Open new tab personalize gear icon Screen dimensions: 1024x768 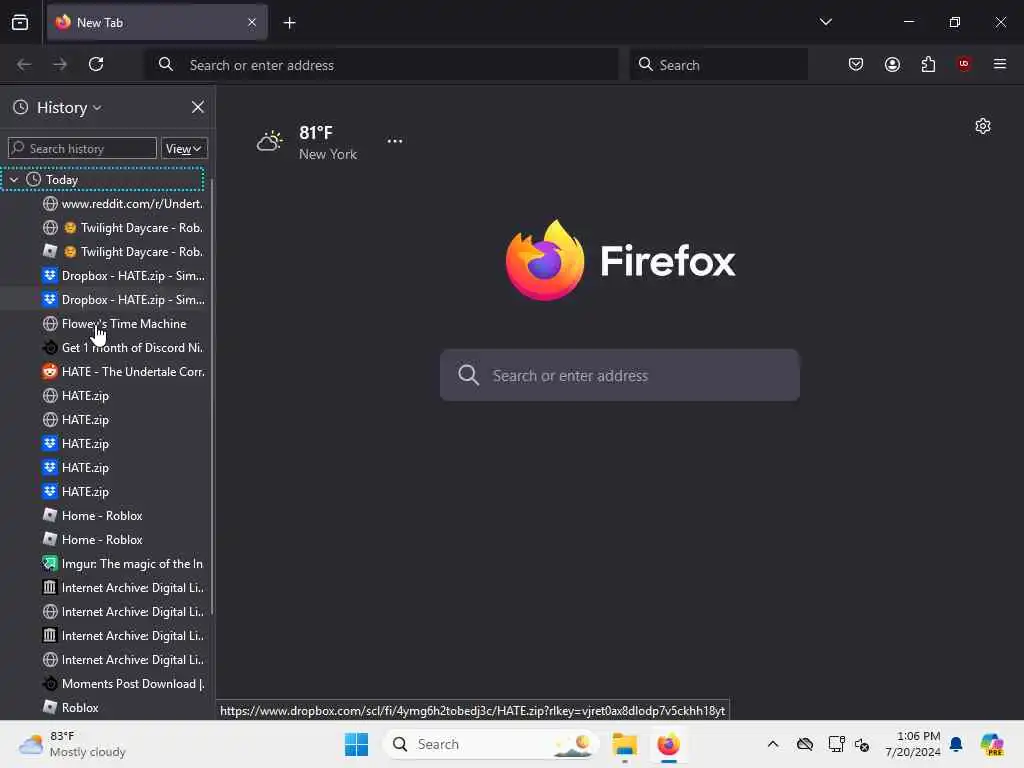(983, 126)
